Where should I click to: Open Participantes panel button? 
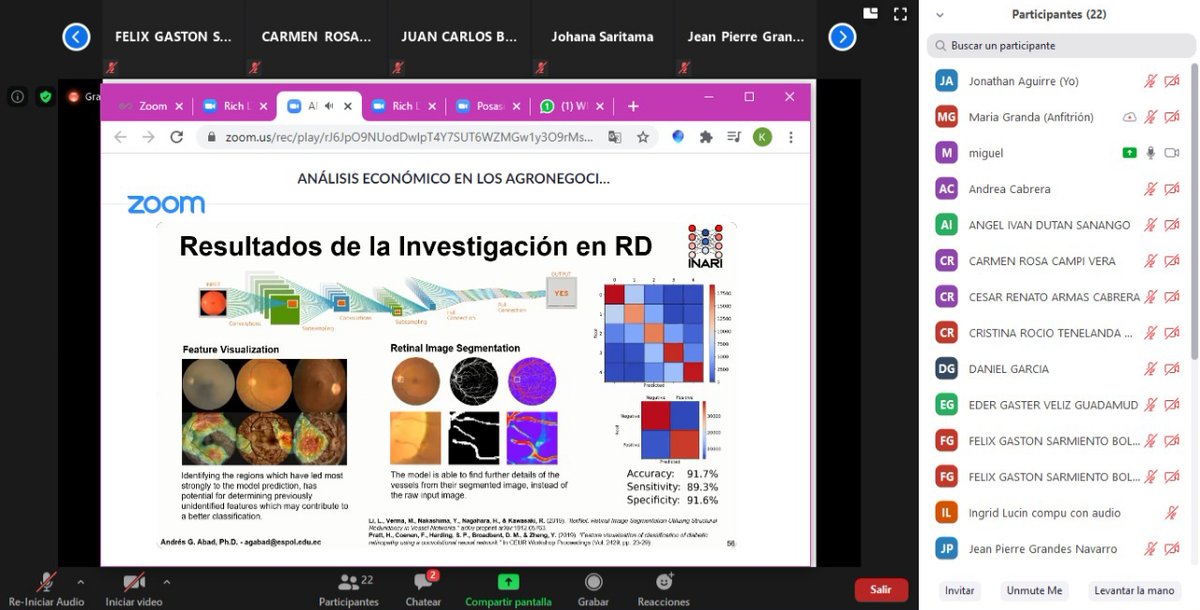pyautogui.click(x=349, y=588)
